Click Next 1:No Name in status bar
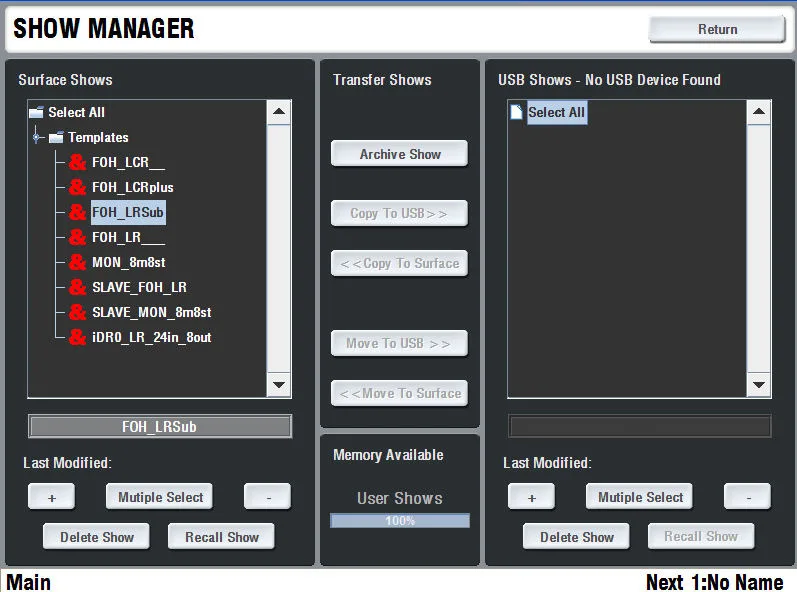797x592 pixels. [714, 582]
